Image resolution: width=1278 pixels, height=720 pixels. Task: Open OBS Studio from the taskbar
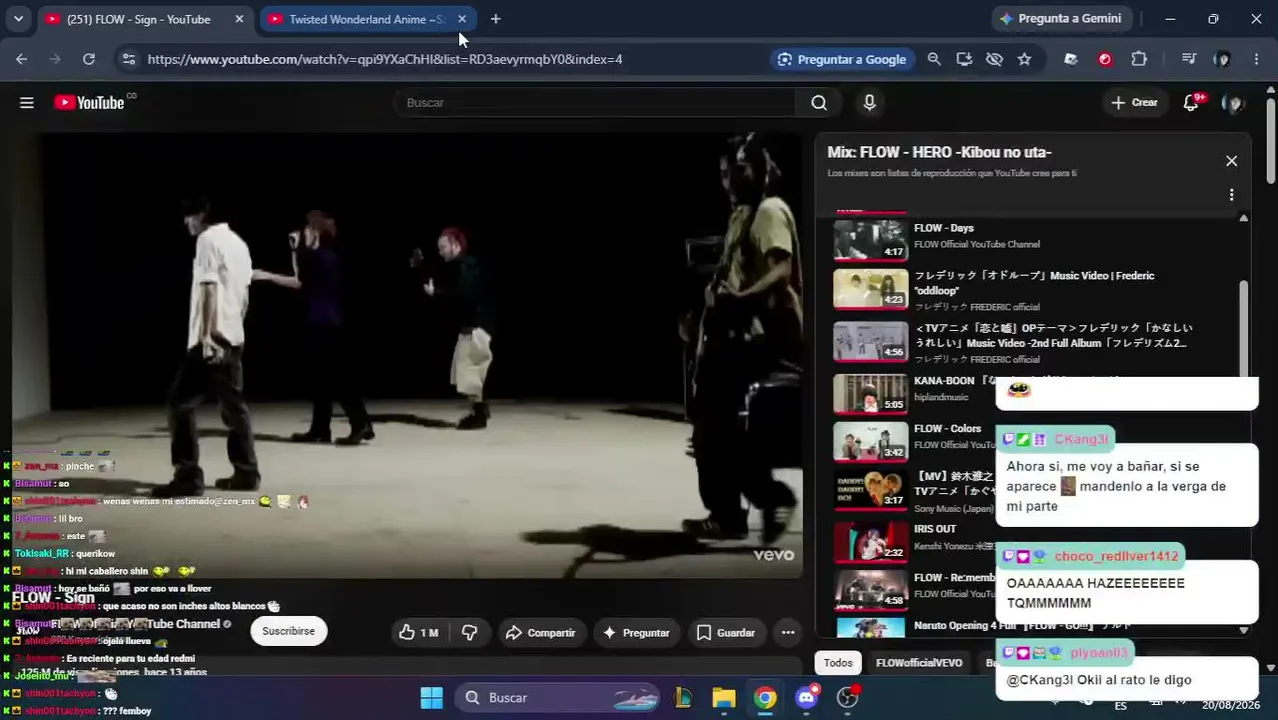[848, 697]
